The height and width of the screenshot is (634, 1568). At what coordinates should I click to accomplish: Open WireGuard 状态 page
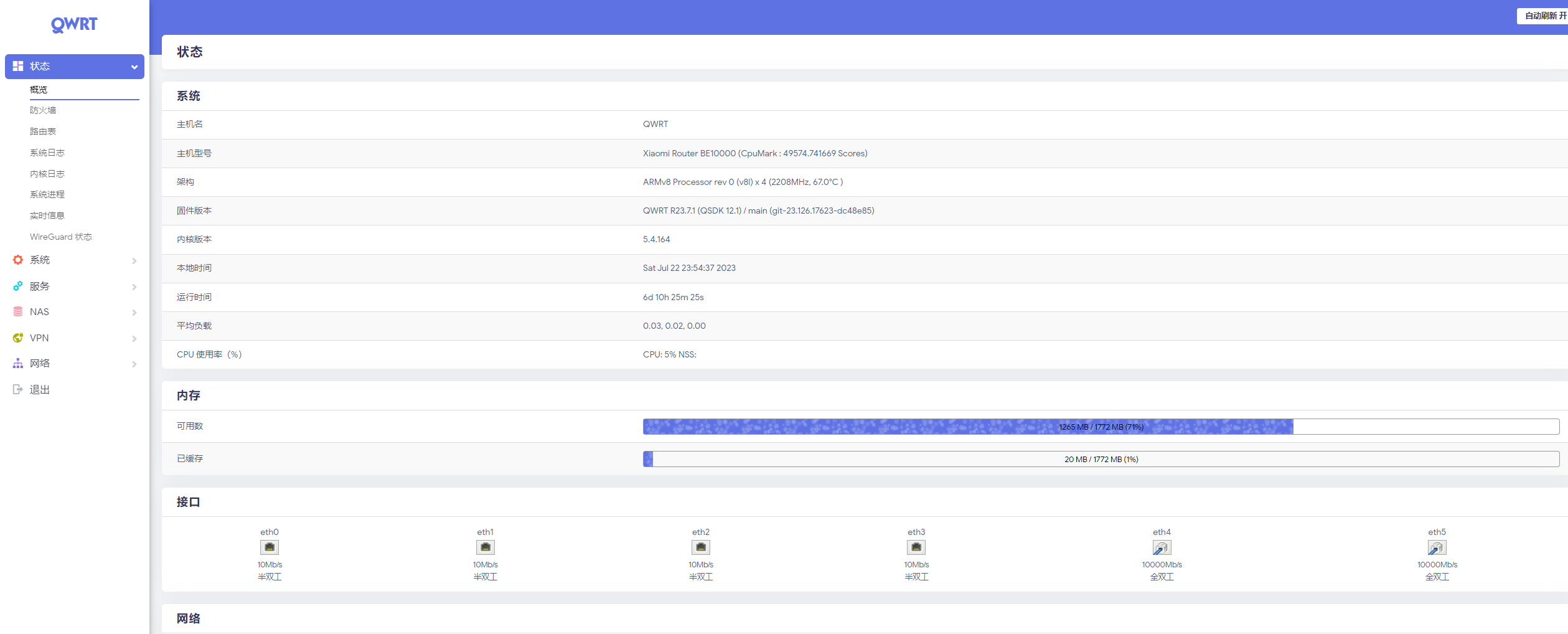click(x=61, y=237)
